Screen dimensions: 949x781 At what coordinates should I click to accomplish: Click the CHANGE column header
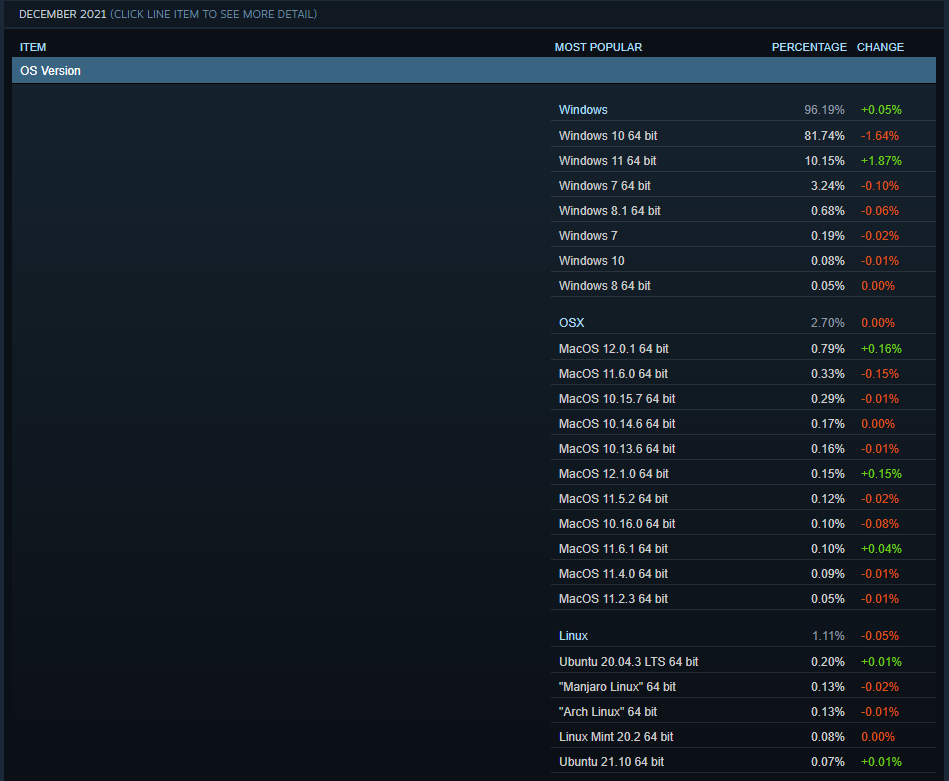pyautogui.click(x=880, y=47)
